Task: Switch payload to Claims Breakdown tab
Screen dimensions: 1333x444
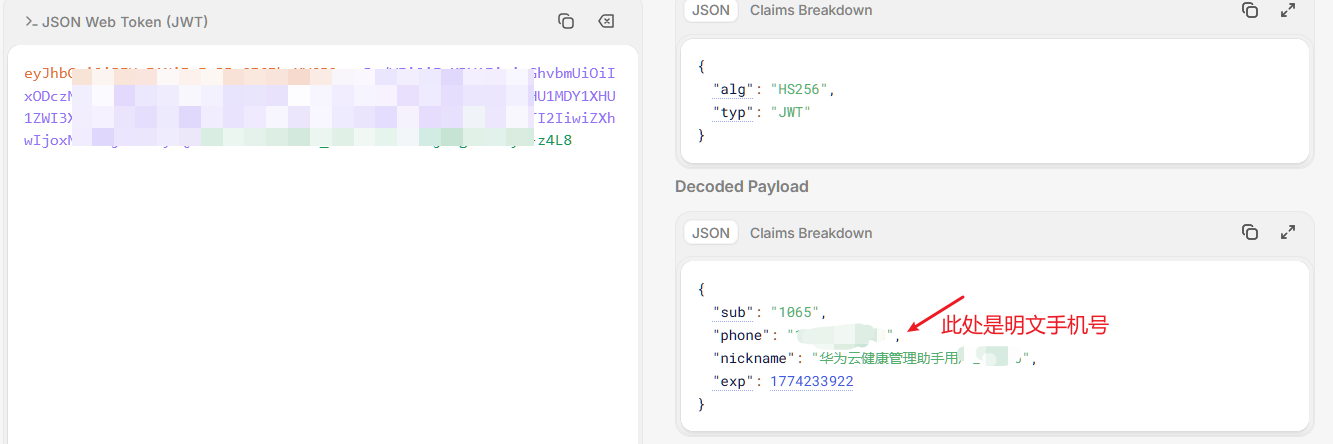Action: pyautogui.click(x=811, y=233)
